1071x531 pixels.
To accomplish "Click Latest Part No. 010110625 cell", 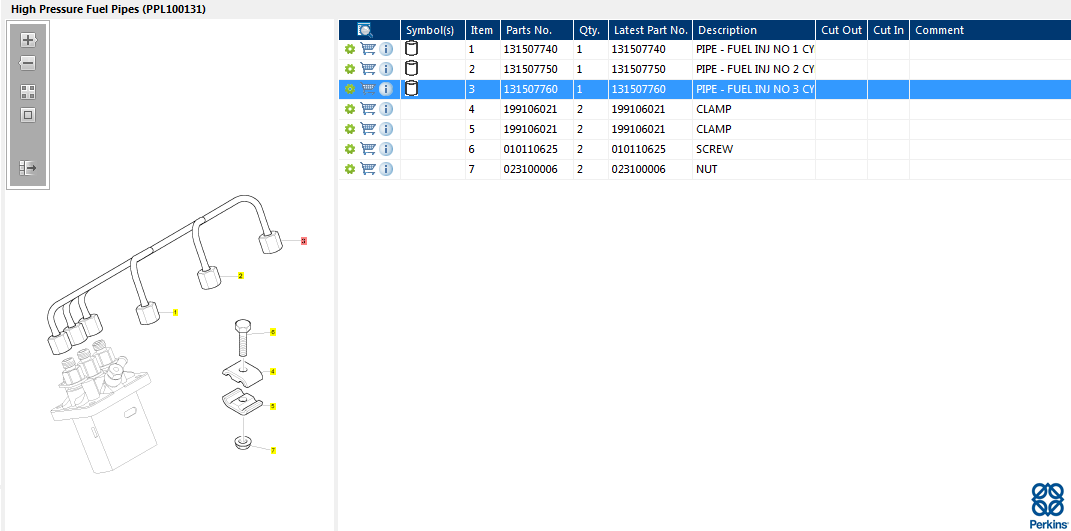I will point(650,149).
